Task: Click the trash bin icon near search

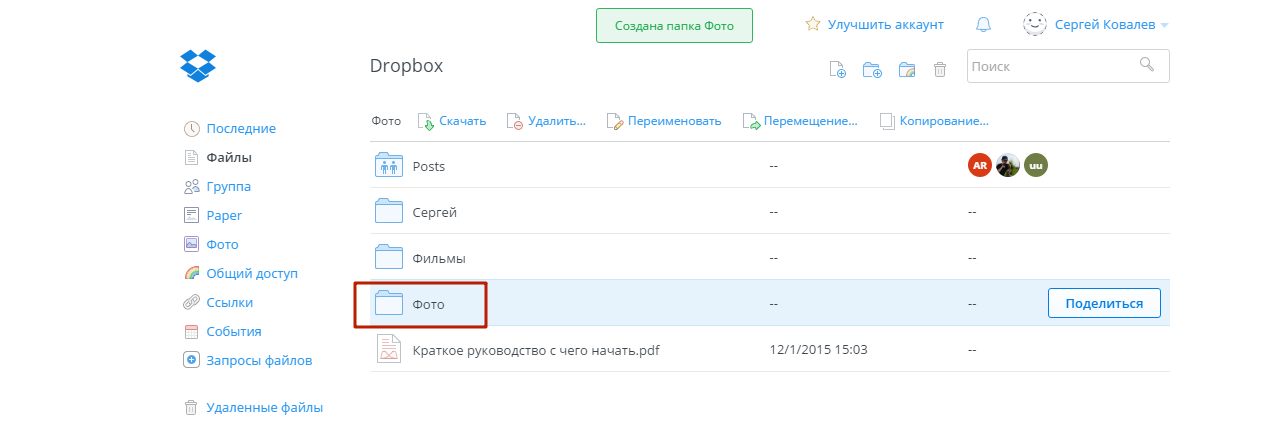Action: click(x=939, y=69)
